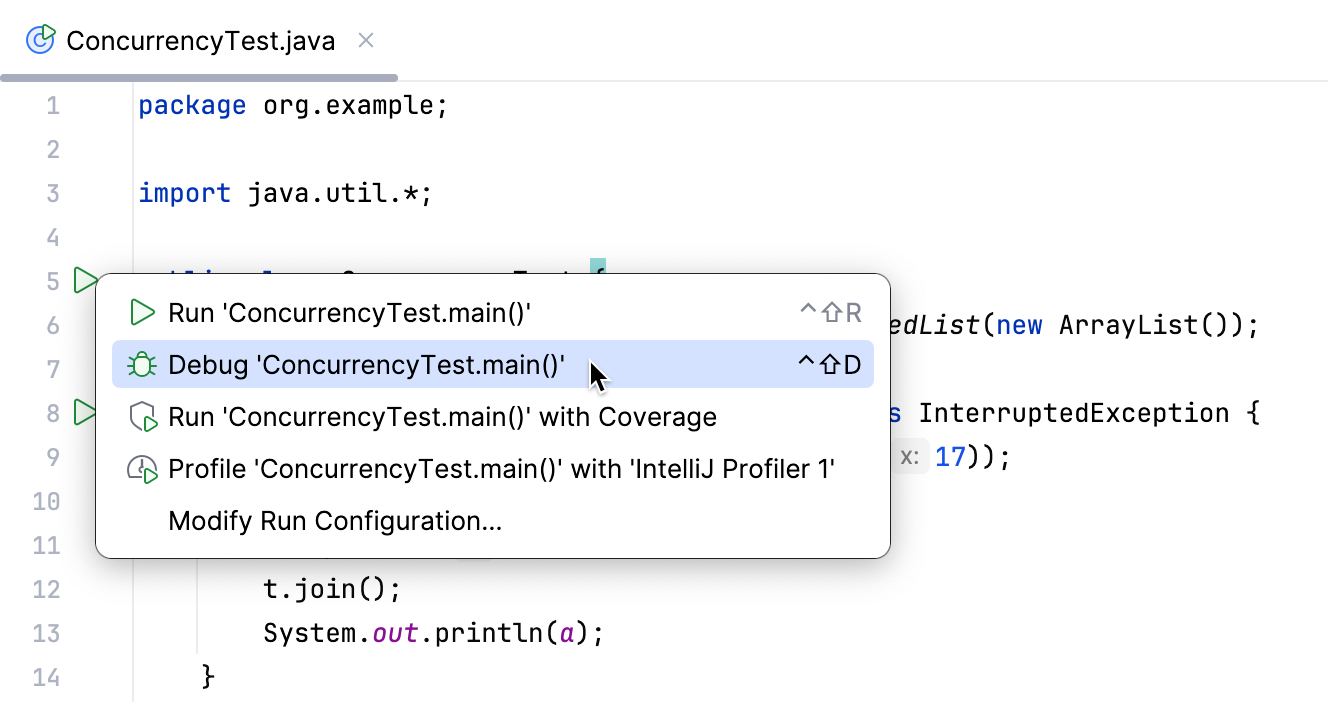Image resolution: width=1328 pixels, height=702 pixels.
Task: Open Modify Run Configuration… option
Action: tap(335, 521)
